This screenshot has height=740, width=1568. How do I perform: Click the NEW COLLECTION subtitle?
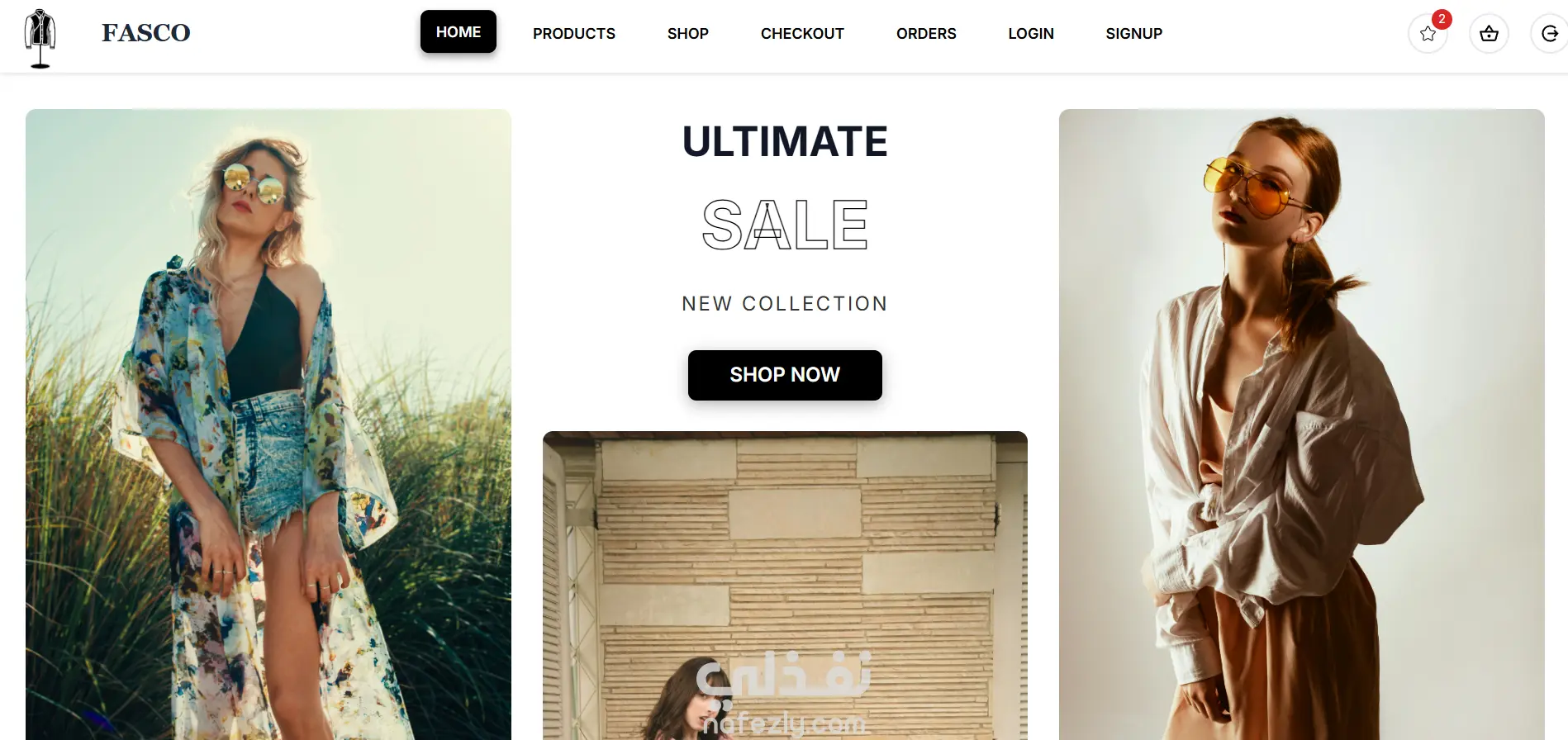pyautogui.click(x=785, y=304)
